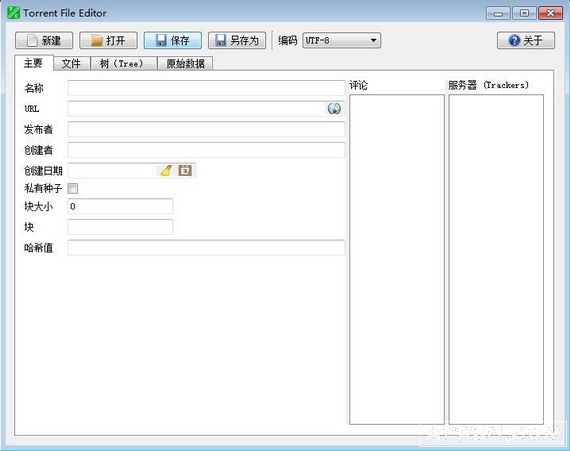
Task: Click the 块 input field
Action: (x=120, y=227)
